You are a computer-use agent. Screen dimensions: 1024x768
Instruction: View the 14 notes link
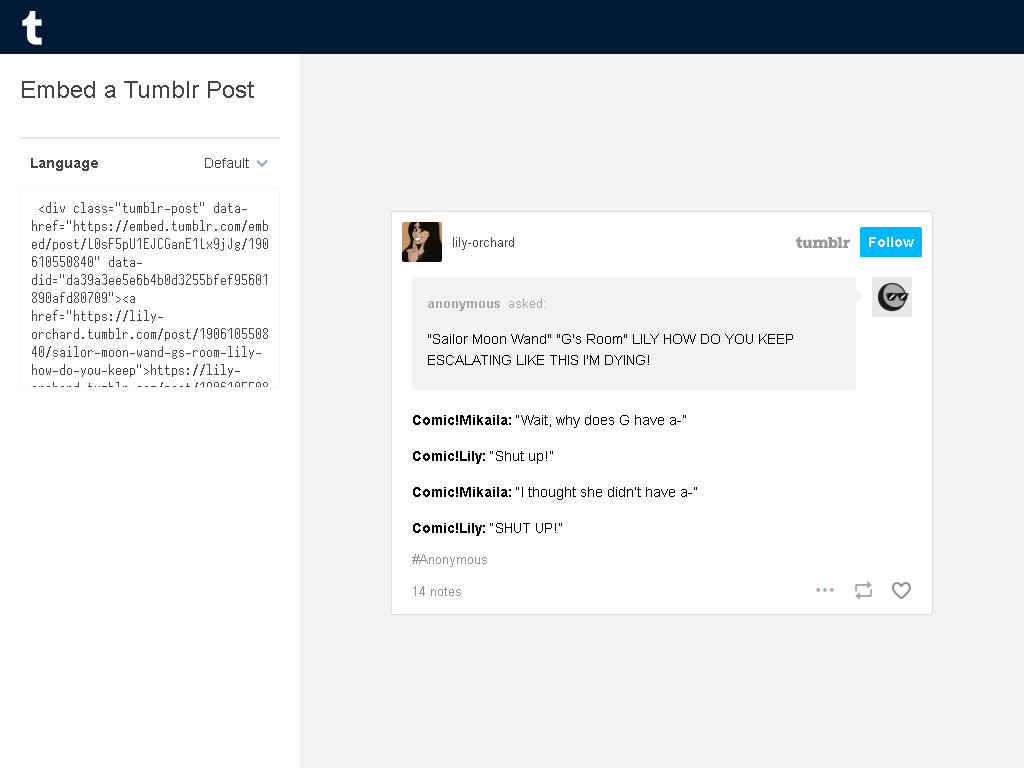pos(436,592)
